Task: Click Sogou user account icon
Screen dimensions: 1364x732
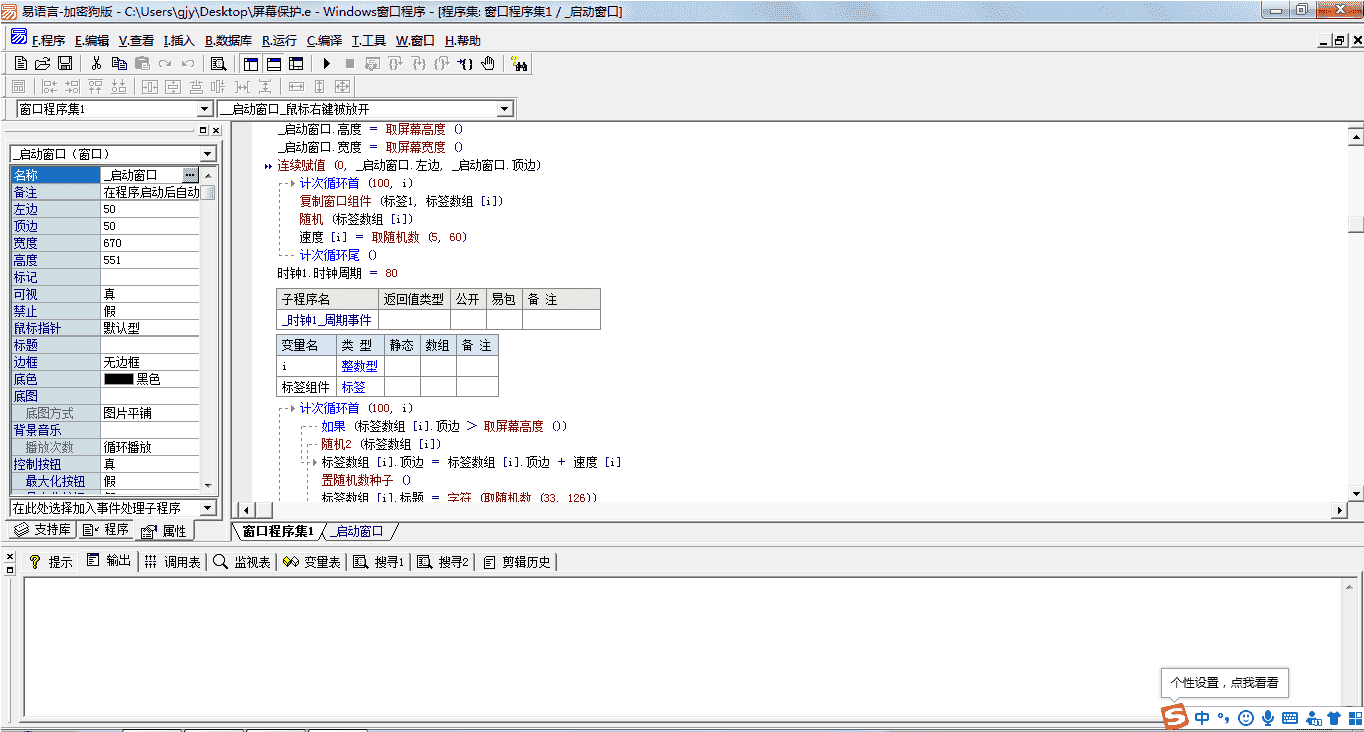Action: point(1313,717)
